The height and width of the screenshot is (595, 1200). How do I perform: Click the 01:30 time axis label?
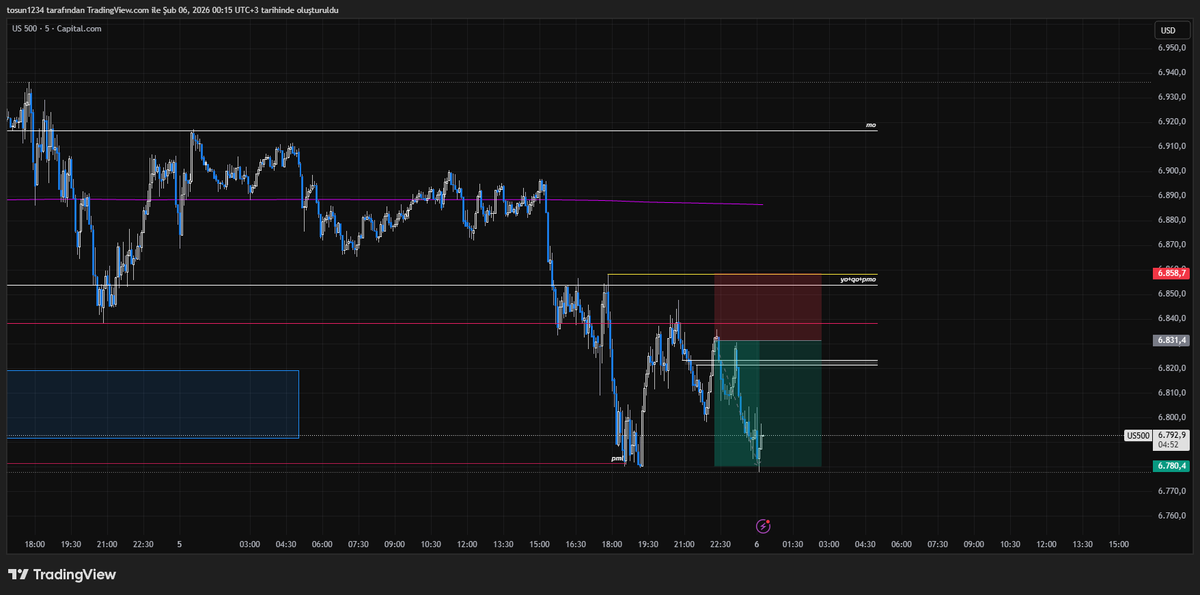793,544
